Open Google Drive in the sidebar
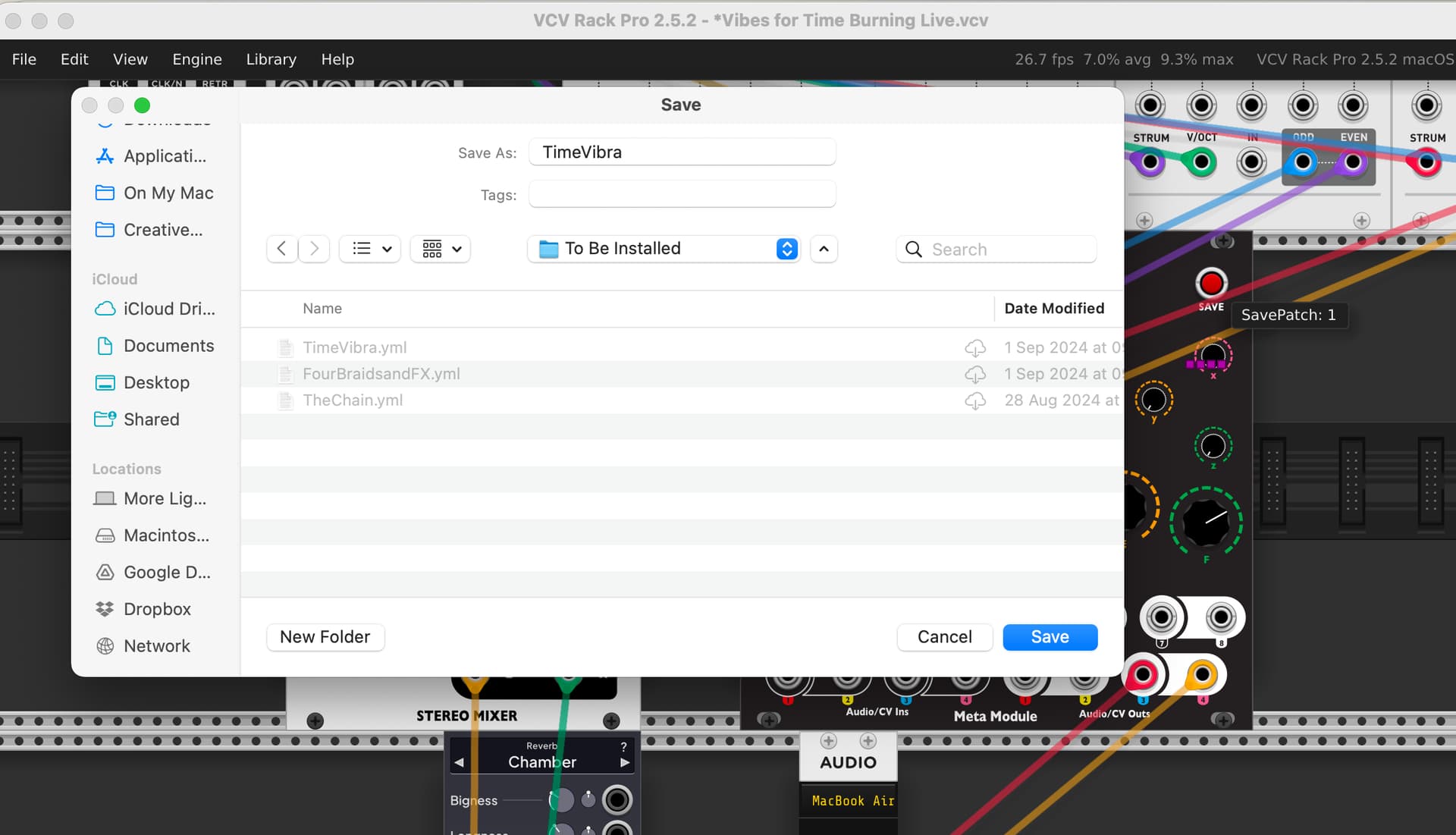The height and width of the screenshot is (835, 1456). 153,573
